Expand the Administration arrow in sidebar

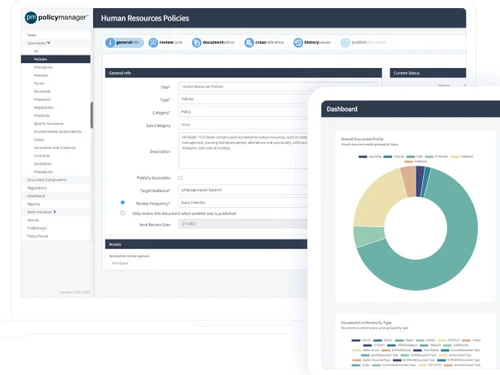55,212
